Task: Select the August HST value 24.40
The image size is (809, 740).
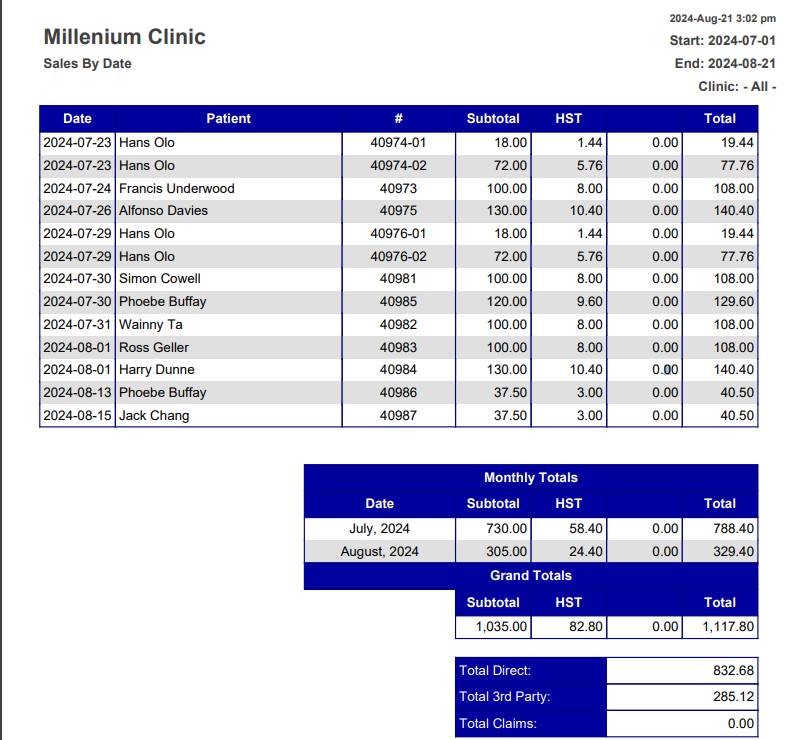Action: (x=586, y=552)
